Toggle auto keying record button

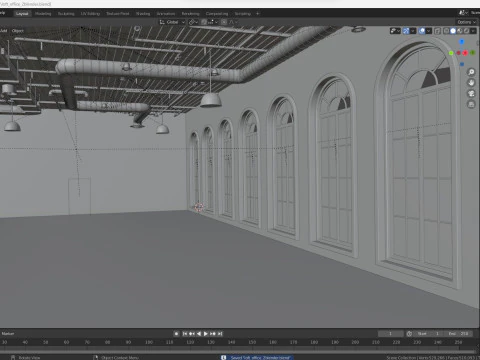tap(176, 333)
